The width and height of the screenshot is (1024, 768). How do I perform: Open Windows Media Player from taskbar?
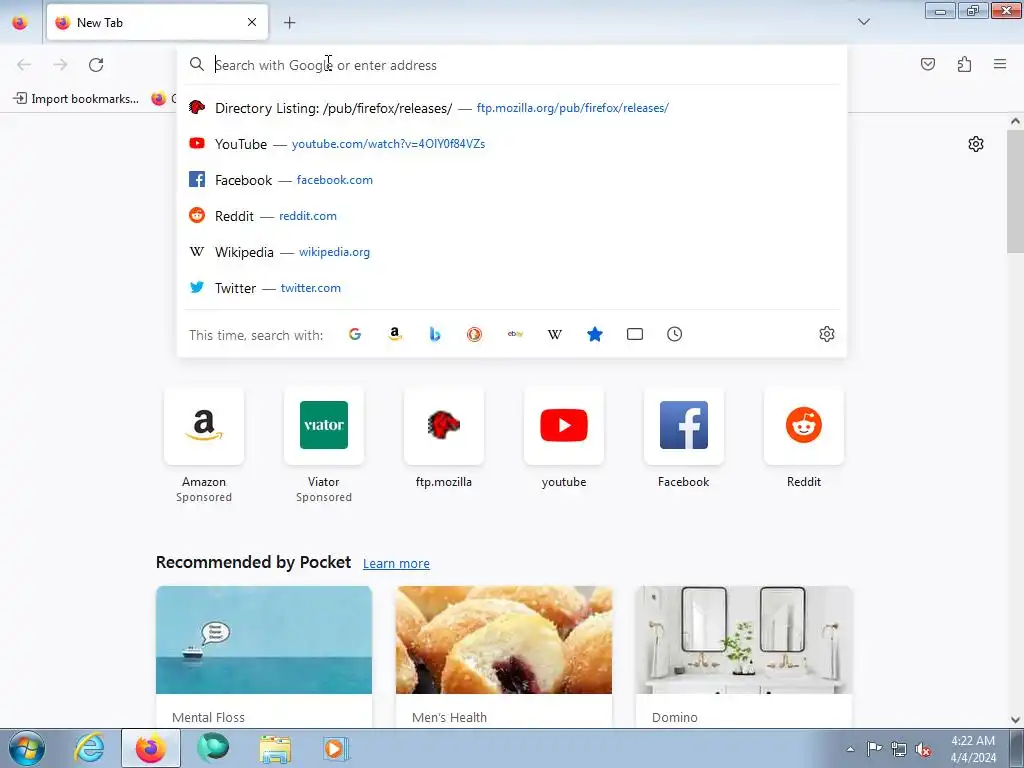[336, 748]
